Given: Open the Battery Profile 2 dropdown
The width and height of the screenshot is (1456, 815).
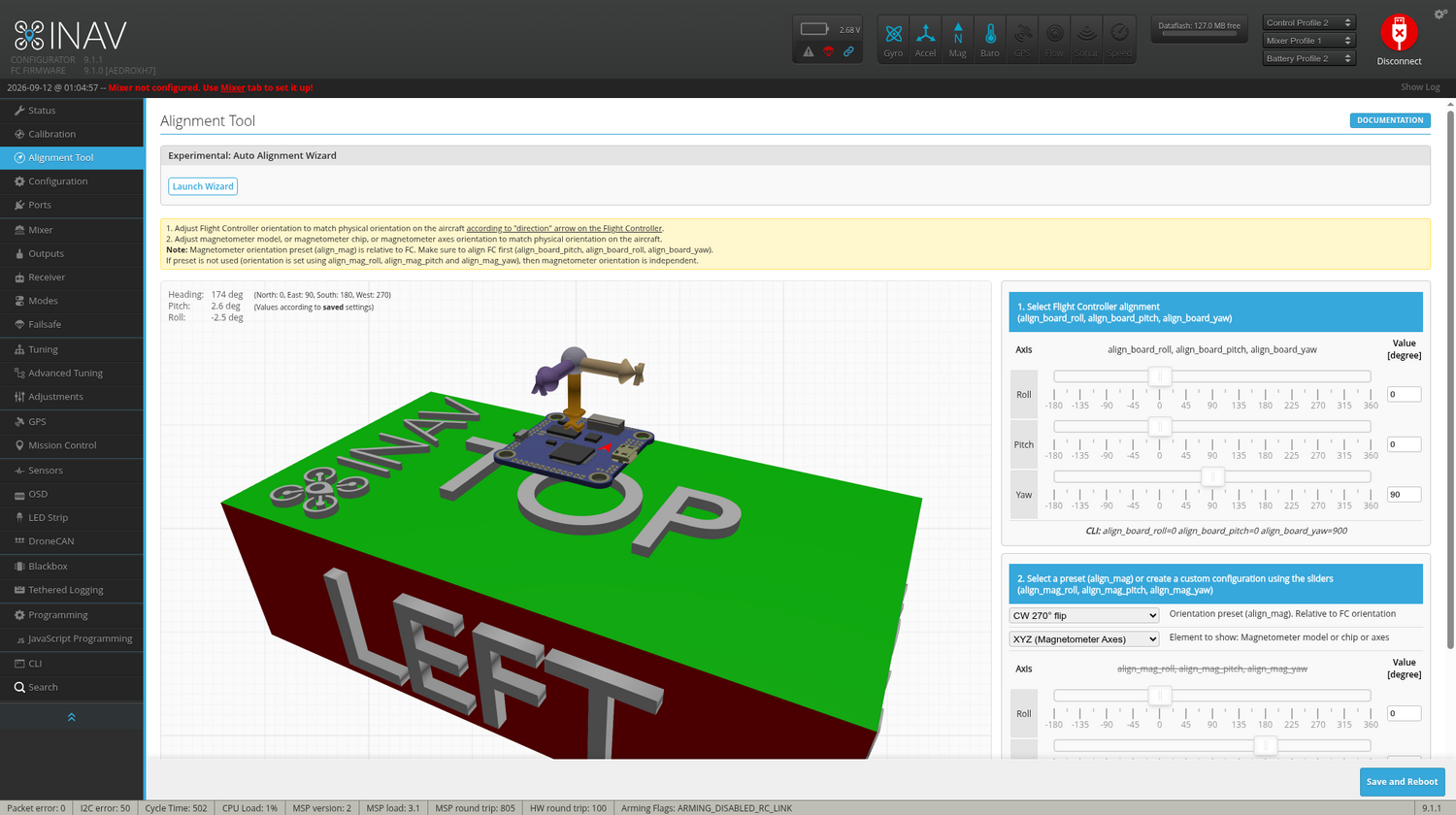Looking at the screenshot, I should (x=1308, y=58).
